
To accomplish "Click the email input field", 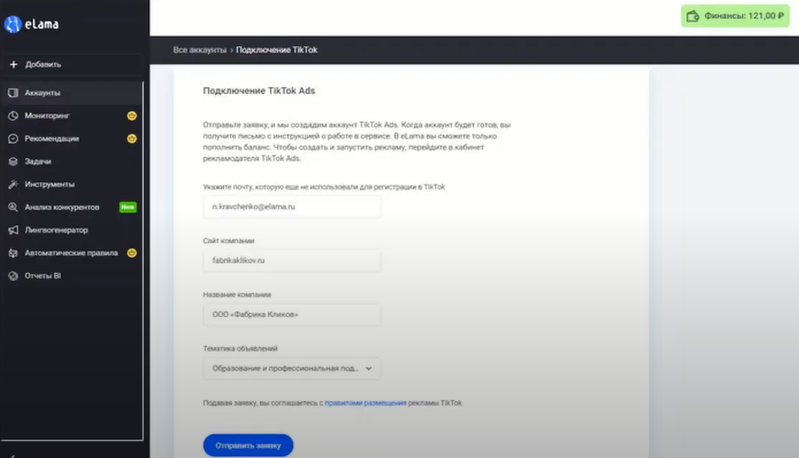I will point(291,207).
